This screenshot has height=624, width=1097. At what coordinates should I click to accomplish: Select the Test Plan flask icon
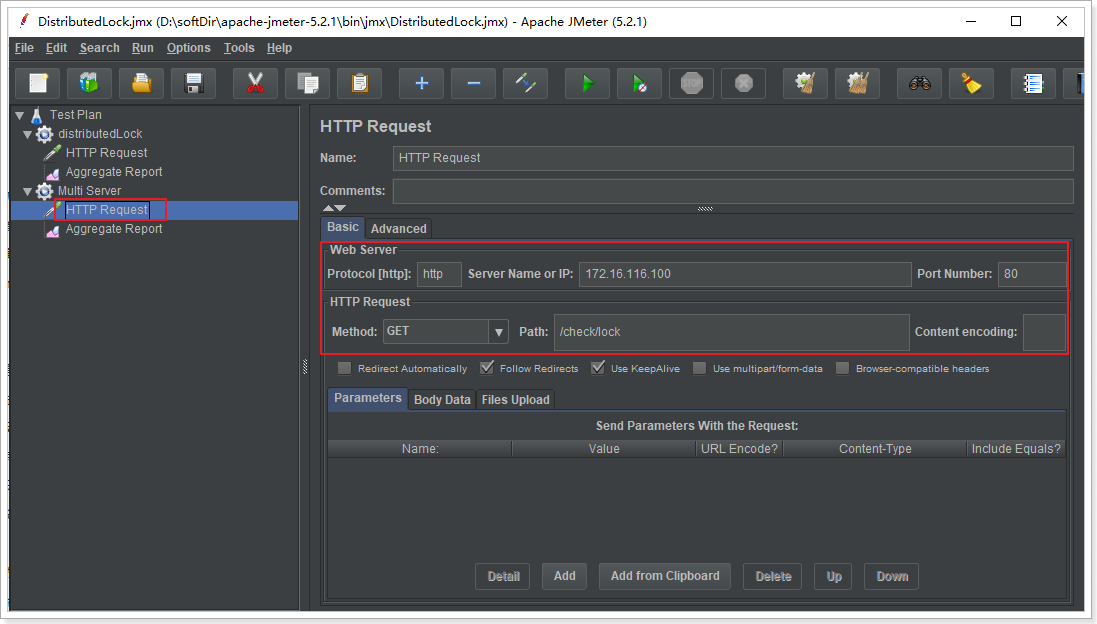(x=37, y=115)
